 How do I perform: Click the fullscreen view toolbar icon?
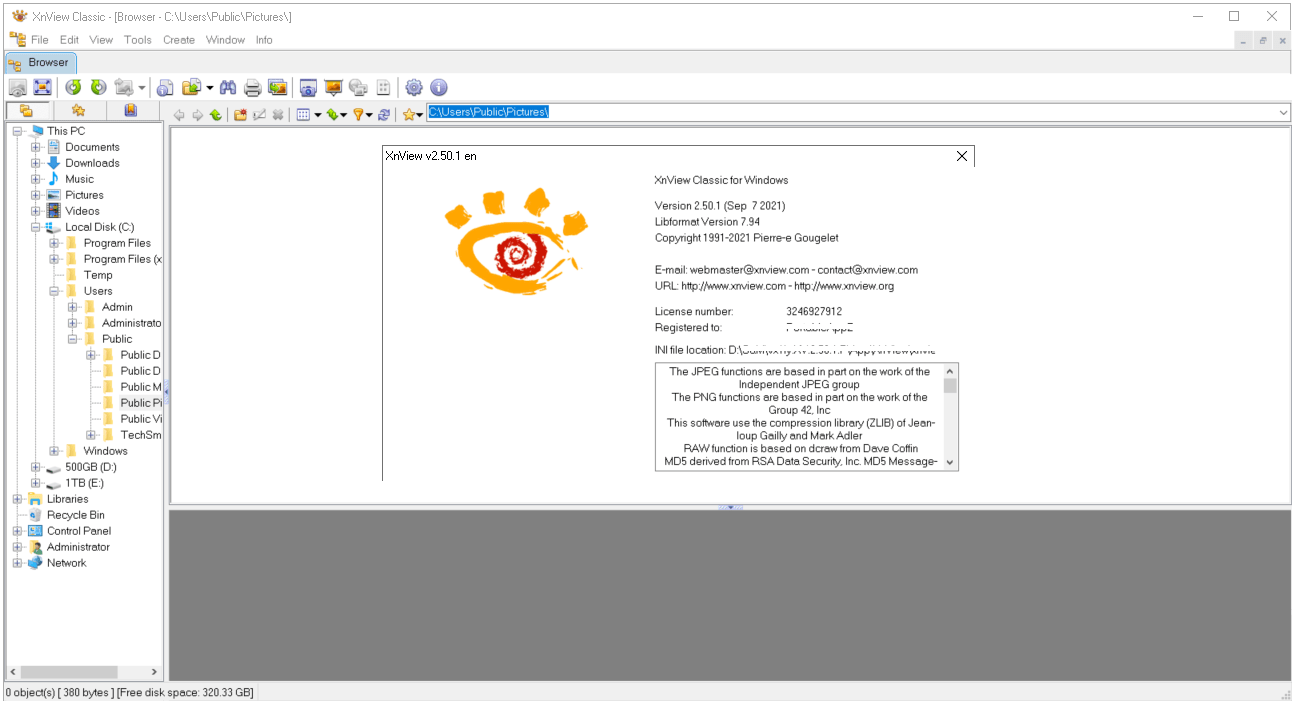coord(43,88)
